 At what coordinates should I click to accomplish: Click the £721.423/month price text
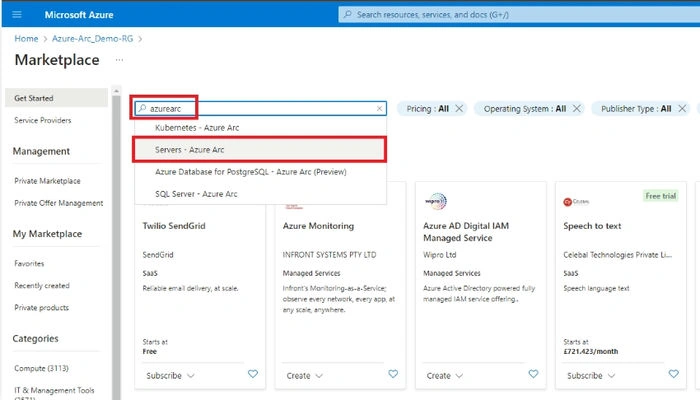coord(591,352)
